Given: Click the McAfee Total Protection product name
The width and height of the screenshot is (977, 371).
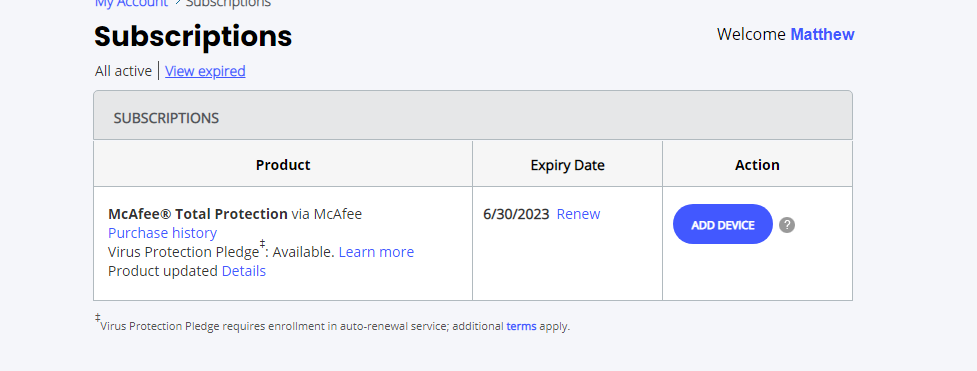Looking at the screenshot, I should click(x=198, y=214).
